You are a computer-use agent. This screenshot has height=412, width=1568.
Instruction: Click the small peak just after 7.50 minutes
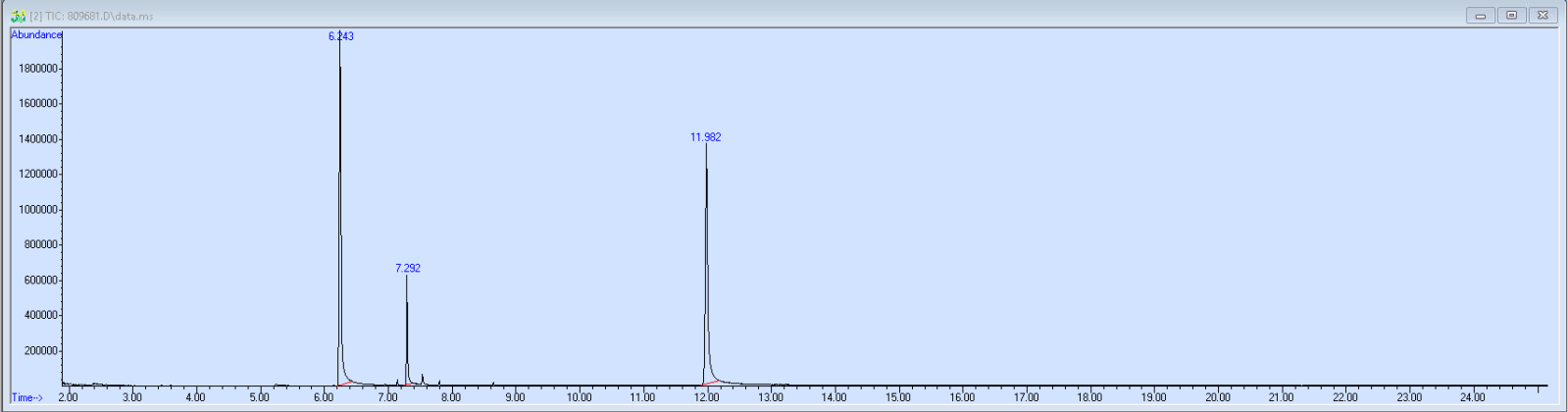(423, 378)
